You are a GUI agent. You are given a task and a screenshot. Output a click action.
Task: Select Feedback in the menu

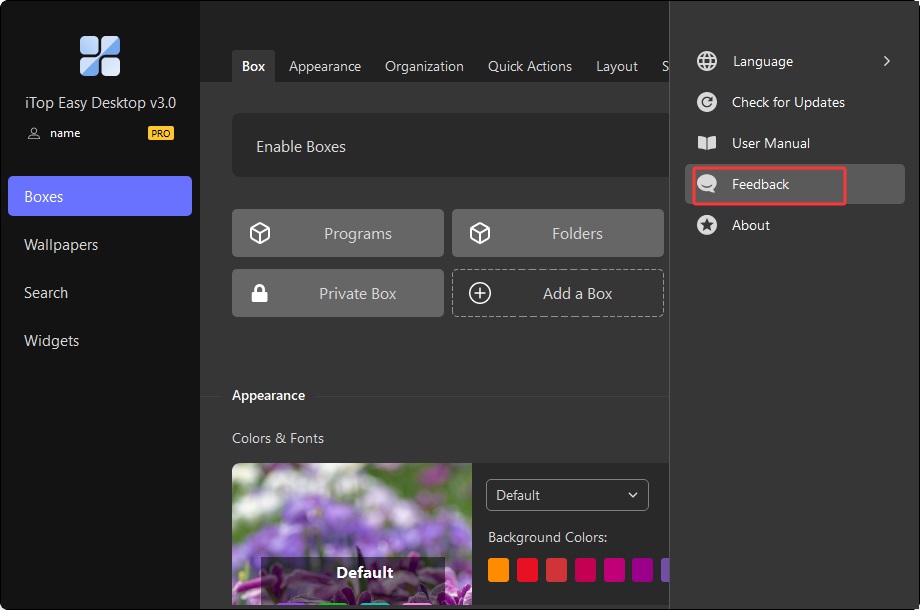(795, 184)
